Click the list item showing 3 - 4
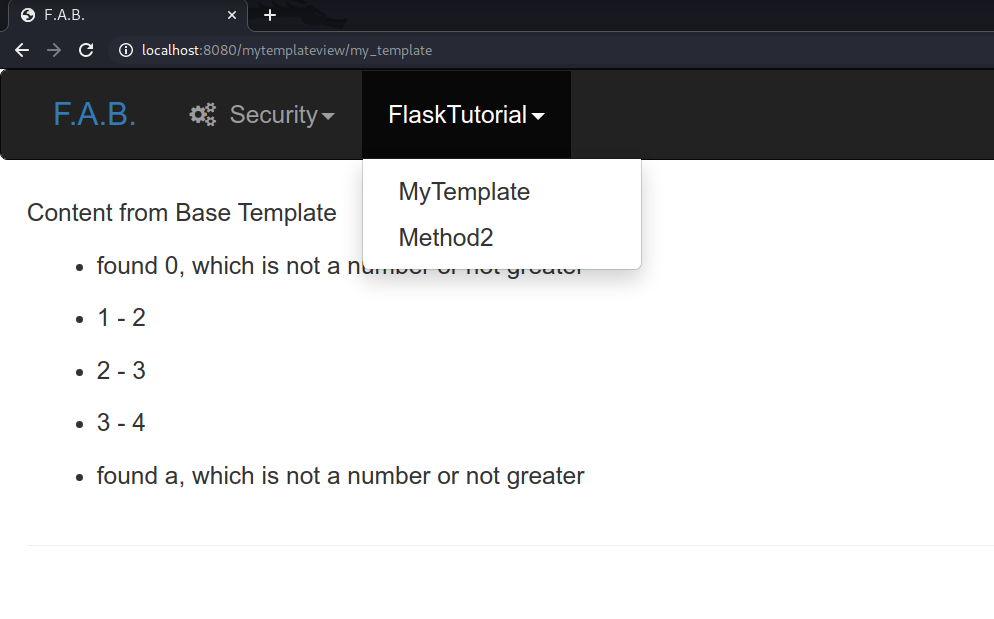The height and width of the screenshot is (619, 994). click(120, 422)
